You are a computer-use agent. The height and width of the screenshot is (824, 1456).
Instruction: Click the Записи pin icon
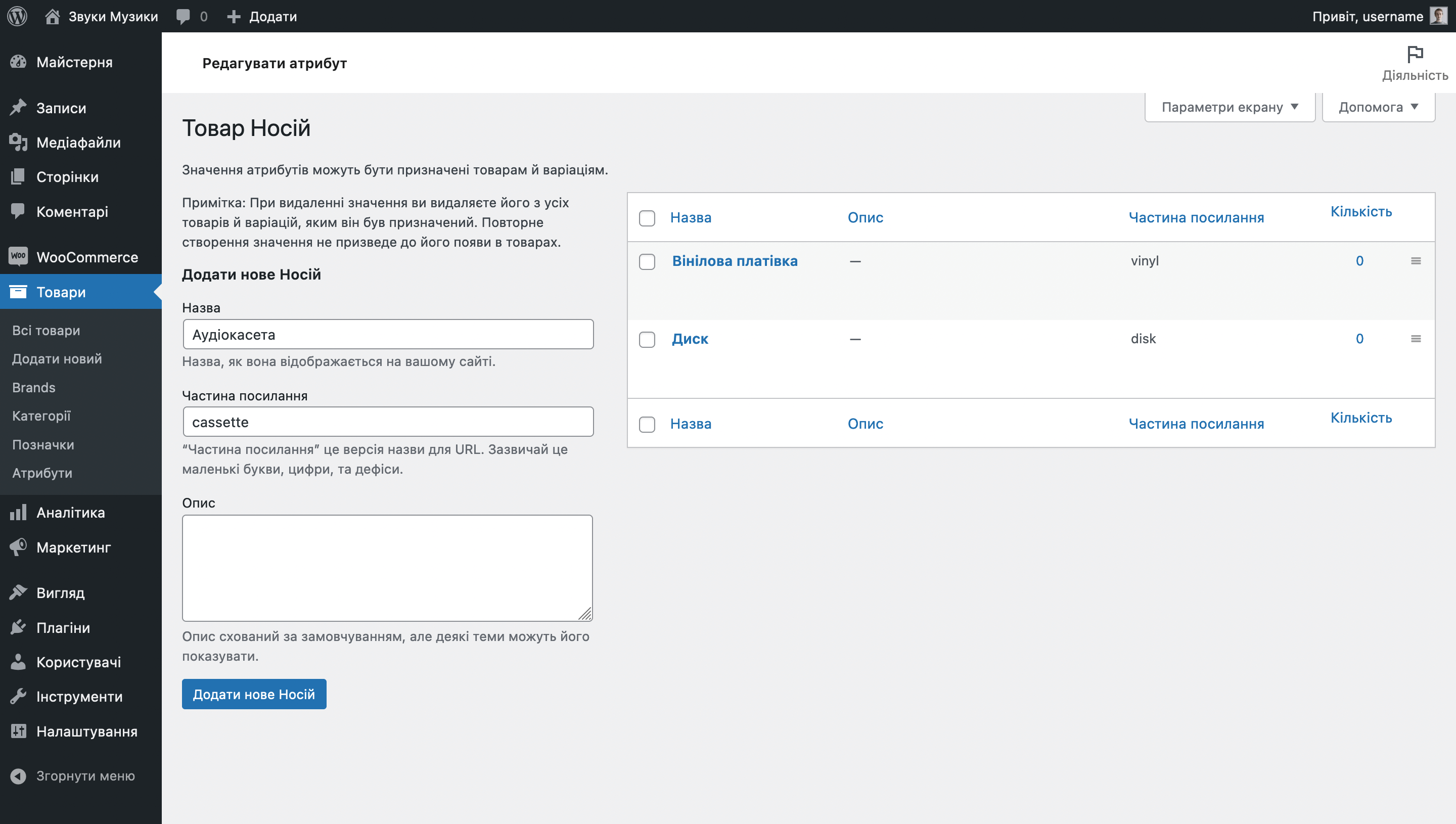pyautogui.click(x=18, y=108)
